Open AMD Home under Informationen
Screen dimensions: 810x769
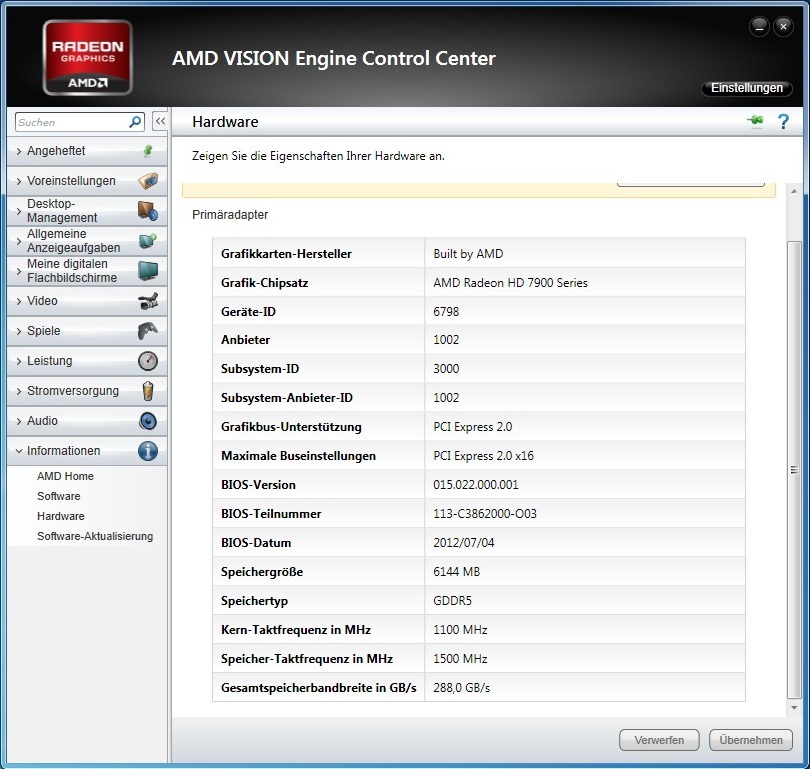(65, 476)
